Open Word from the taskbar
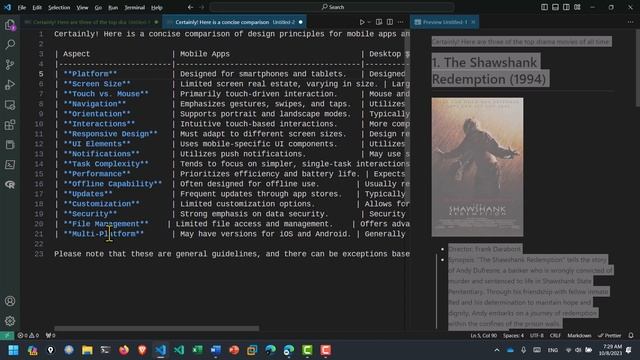640x360 pixels. (216, 350)
